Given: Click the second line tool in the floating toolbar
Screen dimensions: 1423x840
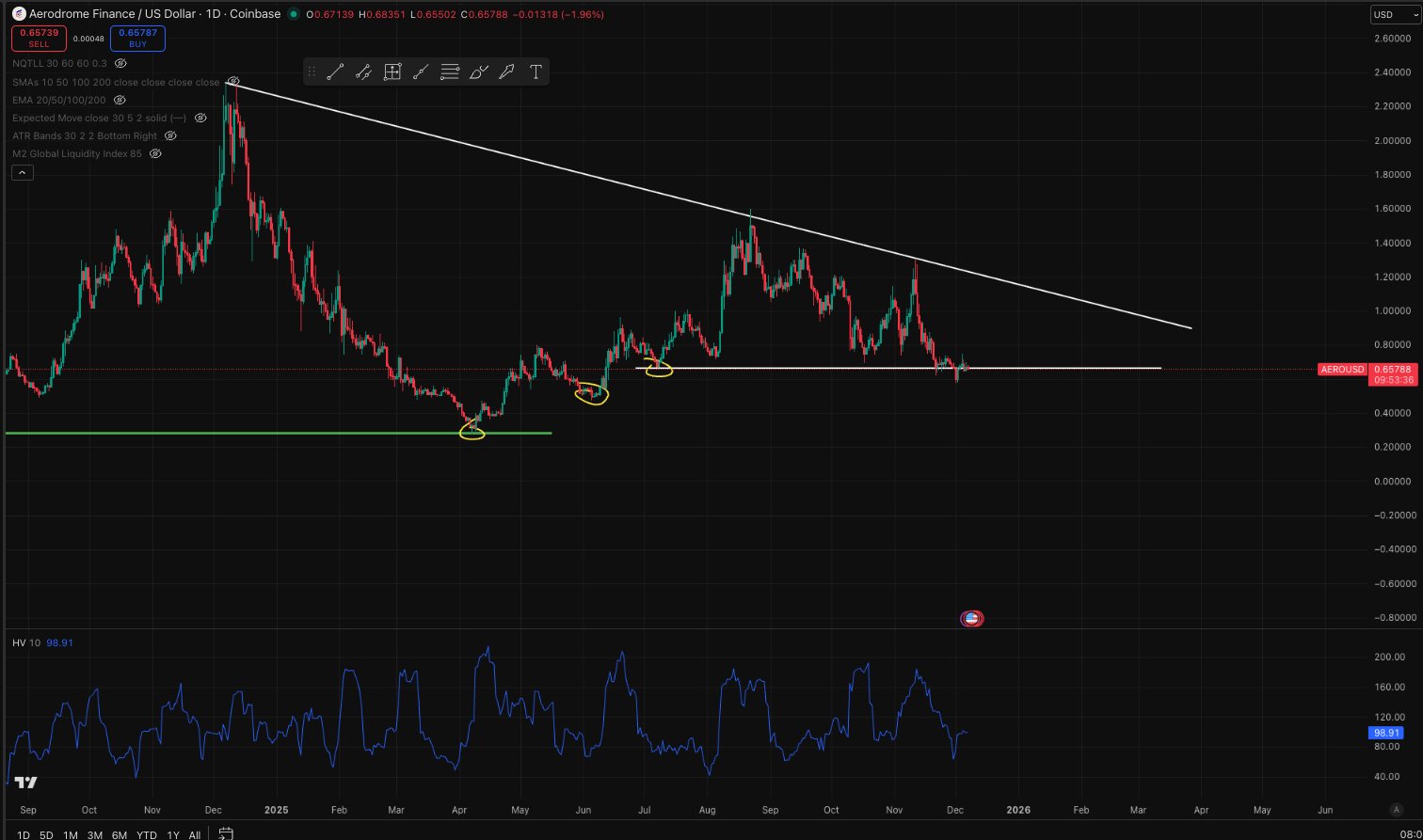Looking at the screenshot, I should [x=363, y=71].
